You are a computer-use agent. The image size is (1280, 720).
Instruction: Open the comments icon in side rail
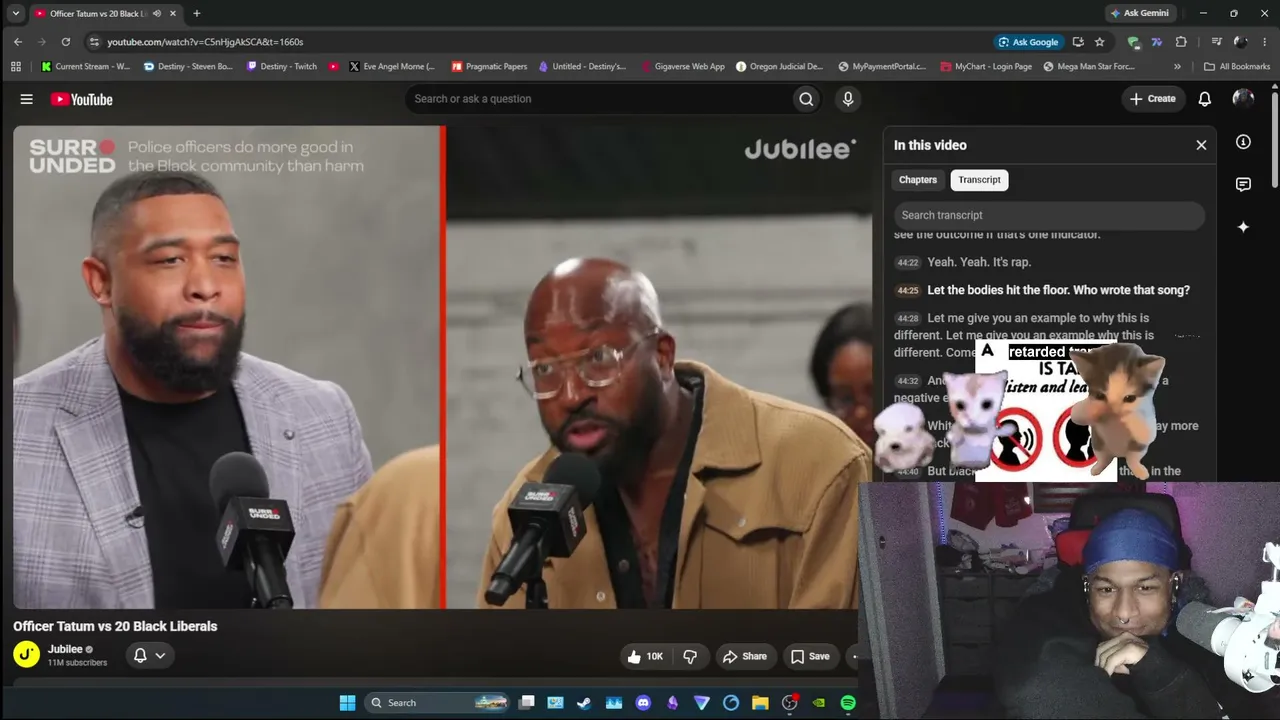pyautogui.click(x=1243, y=184)
